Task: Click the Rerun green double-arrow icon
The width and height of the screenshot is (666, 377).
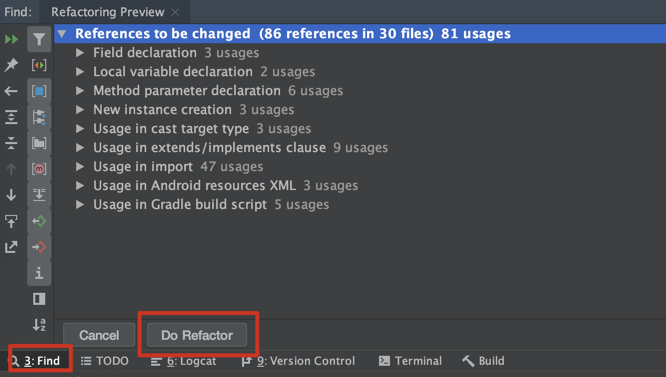Action: click(11, 39)
